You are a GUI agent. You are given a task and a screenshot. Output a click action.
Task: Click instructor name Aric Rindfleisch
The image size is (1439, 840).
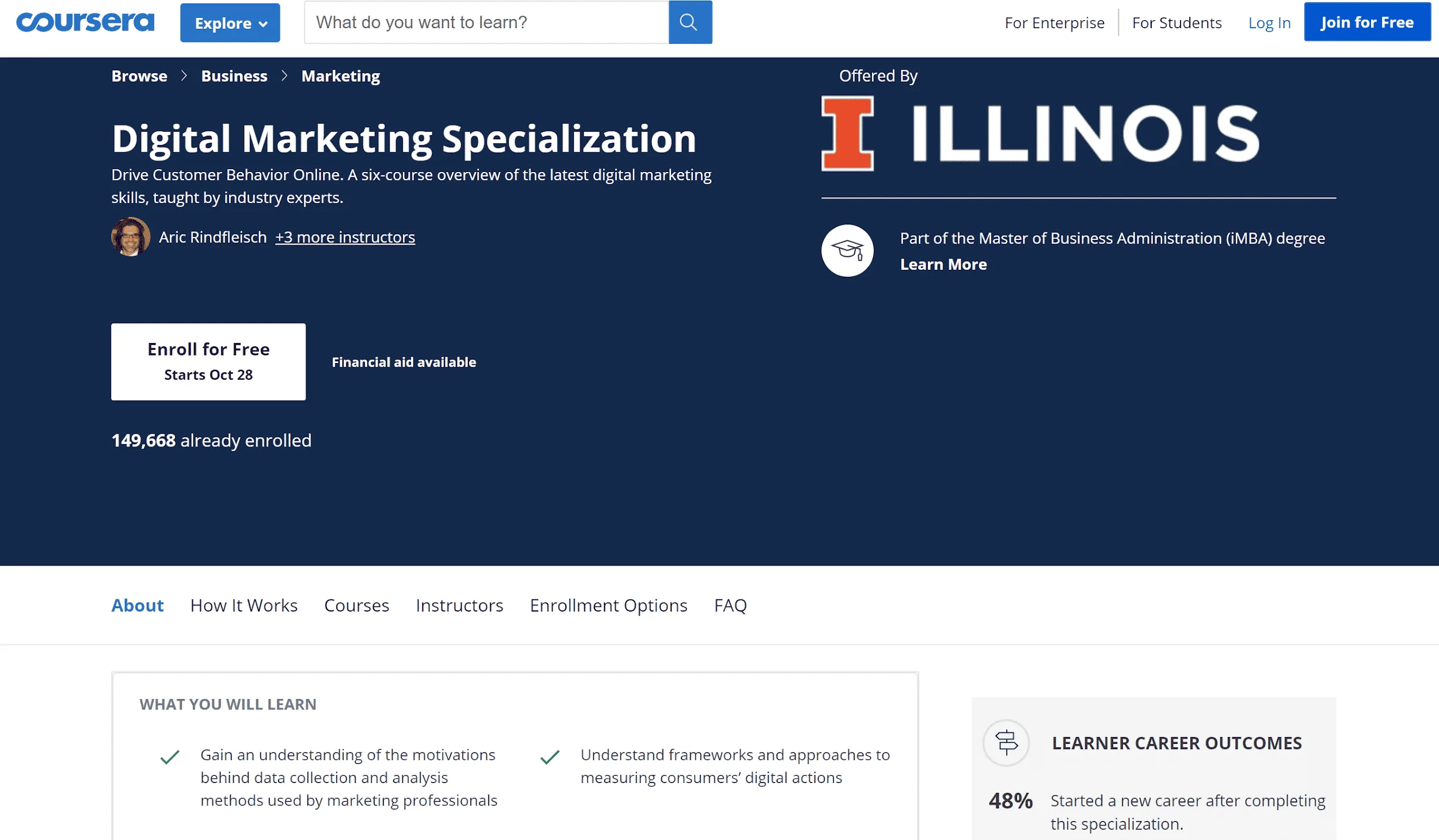[x=213, y=237]
